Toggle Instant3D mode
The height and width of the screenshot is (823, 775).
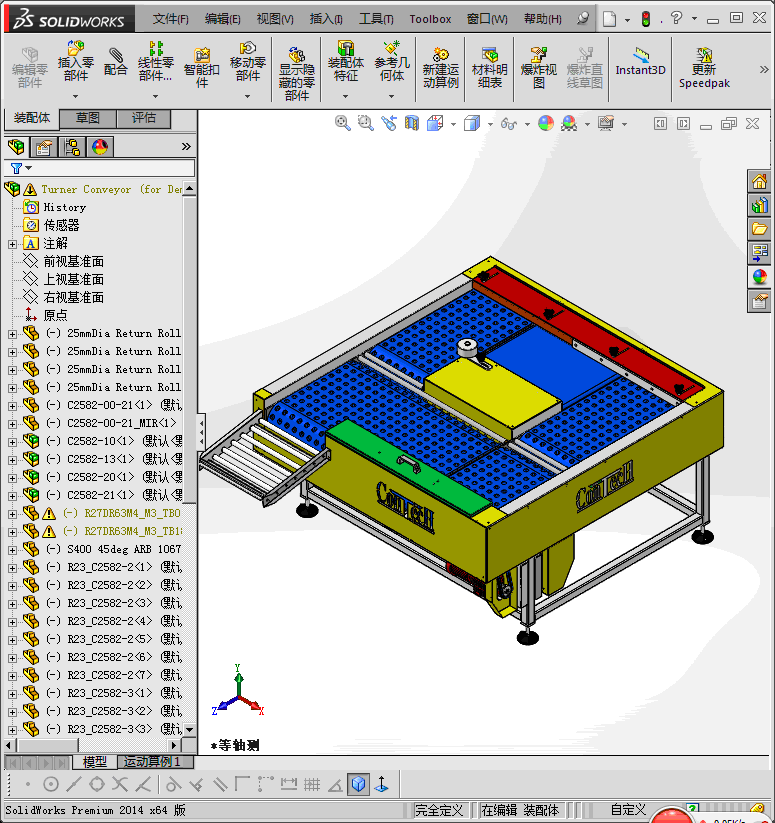[x=640, y=61]
